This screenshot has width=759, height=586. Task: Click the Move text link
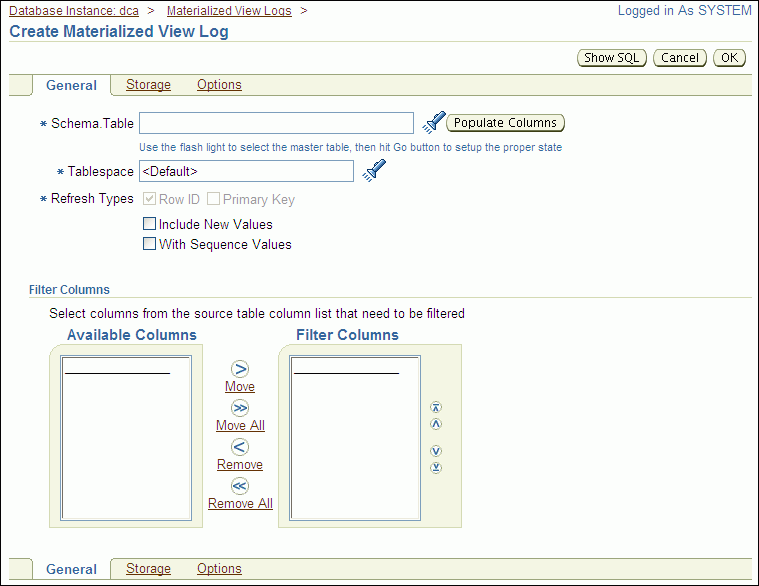240,387
